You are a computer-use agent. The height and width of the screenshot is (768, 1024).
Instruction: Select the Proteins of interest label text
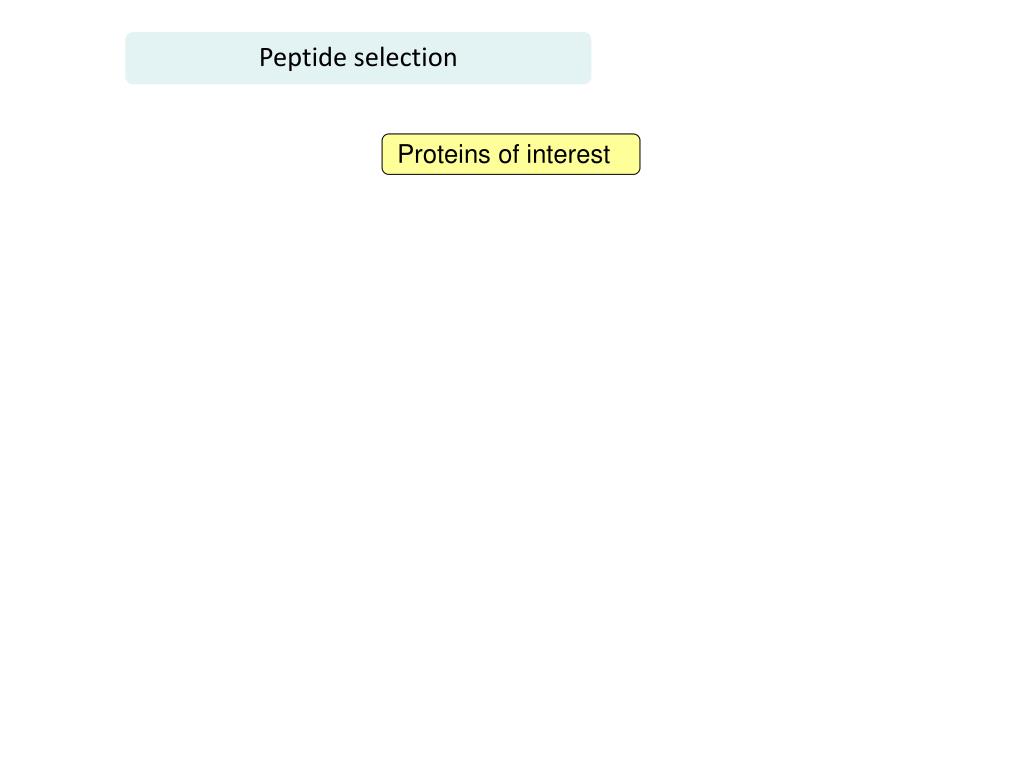coord(504,155)
